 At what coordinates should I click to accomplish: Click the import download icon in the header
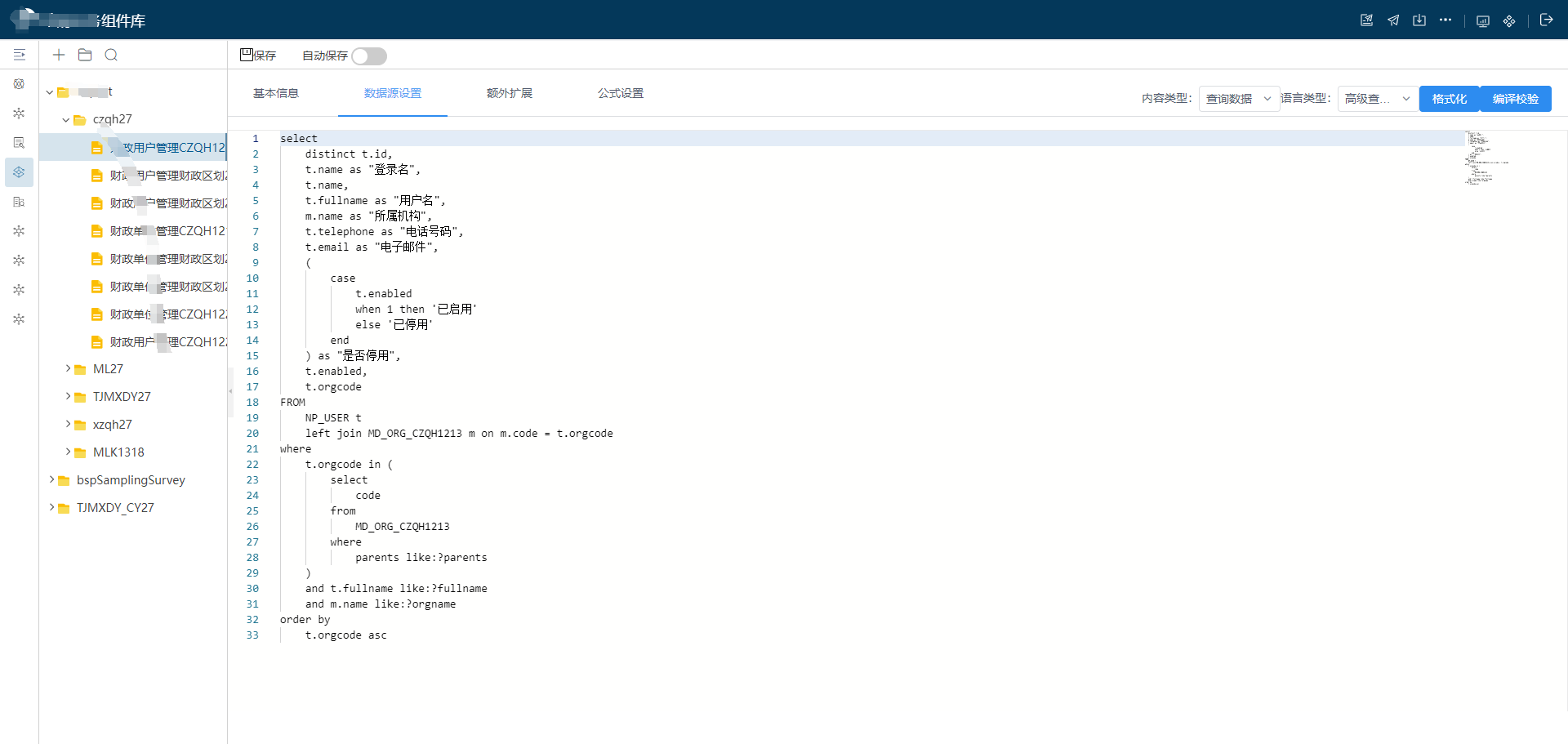click(1419, 20)
